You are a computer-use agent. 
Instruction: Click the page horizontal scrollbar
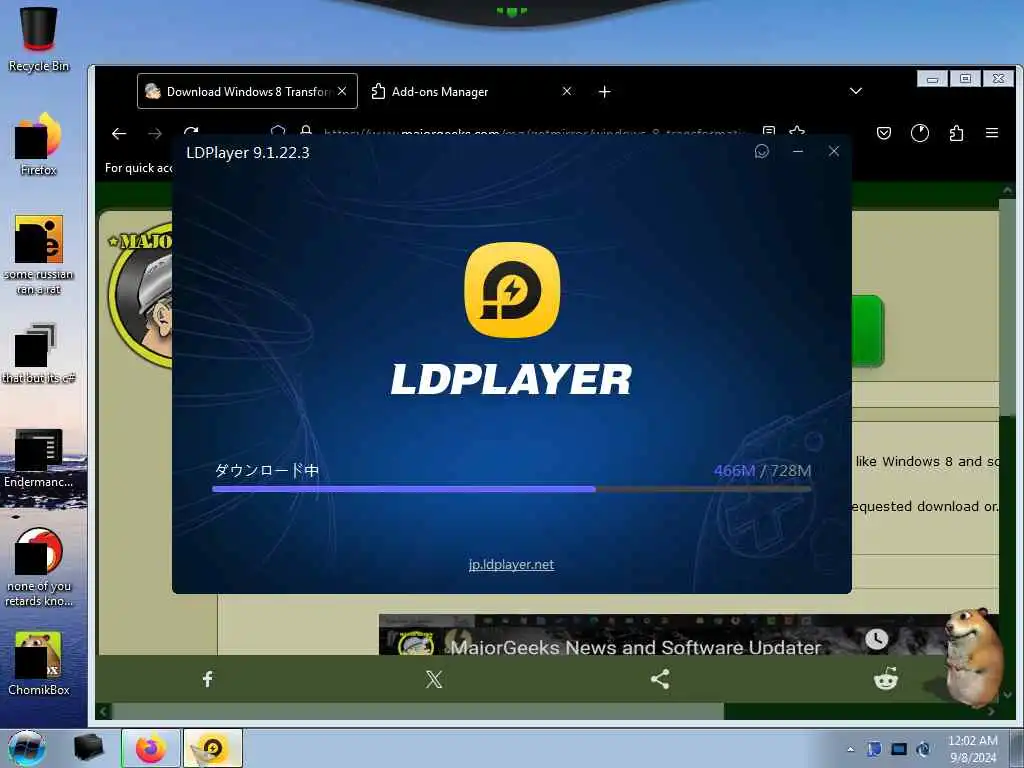[418, 711]
